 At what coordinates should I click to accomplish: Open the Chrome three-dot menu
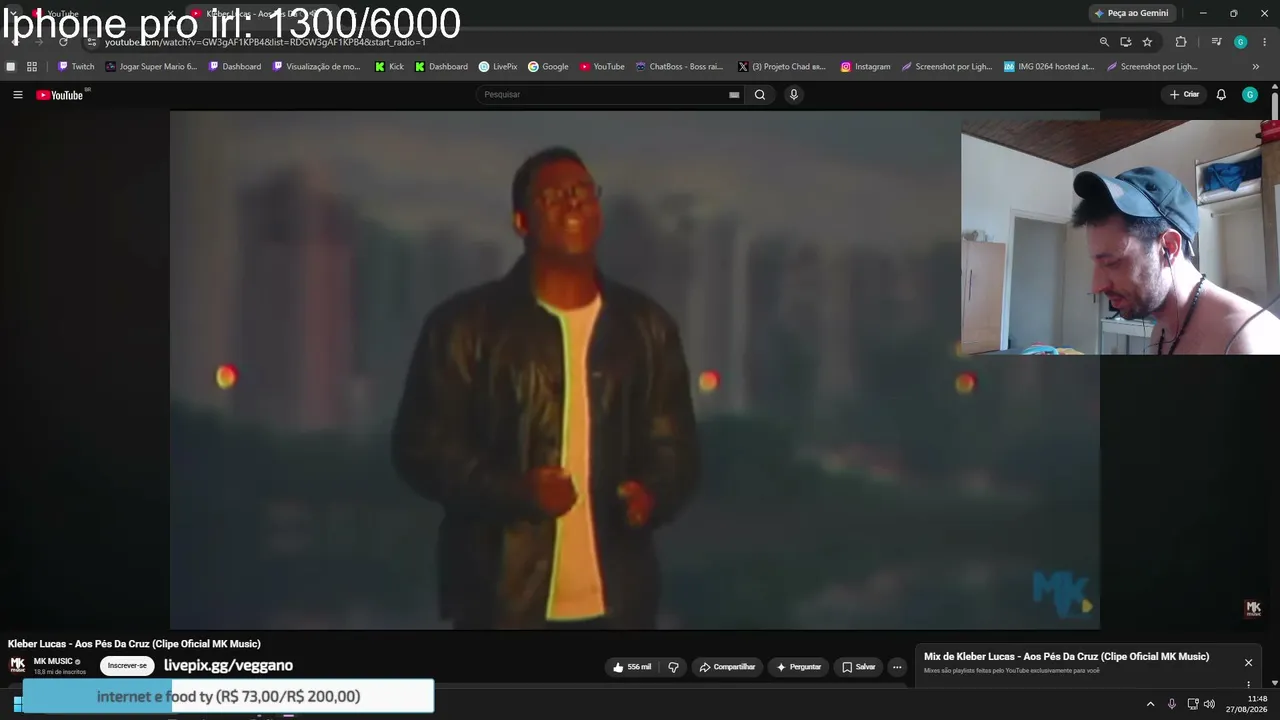tap(1265, 42)
